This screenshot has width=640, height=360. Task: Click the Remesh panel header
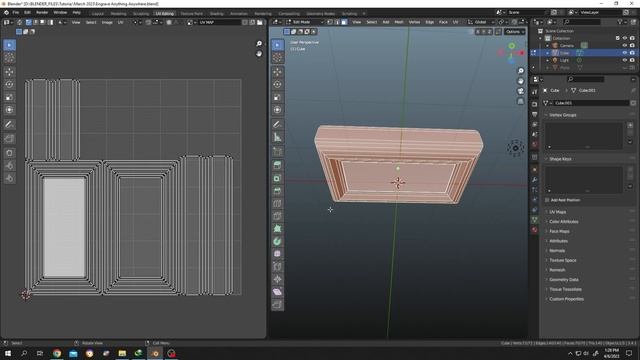click(x=557, y=270)
